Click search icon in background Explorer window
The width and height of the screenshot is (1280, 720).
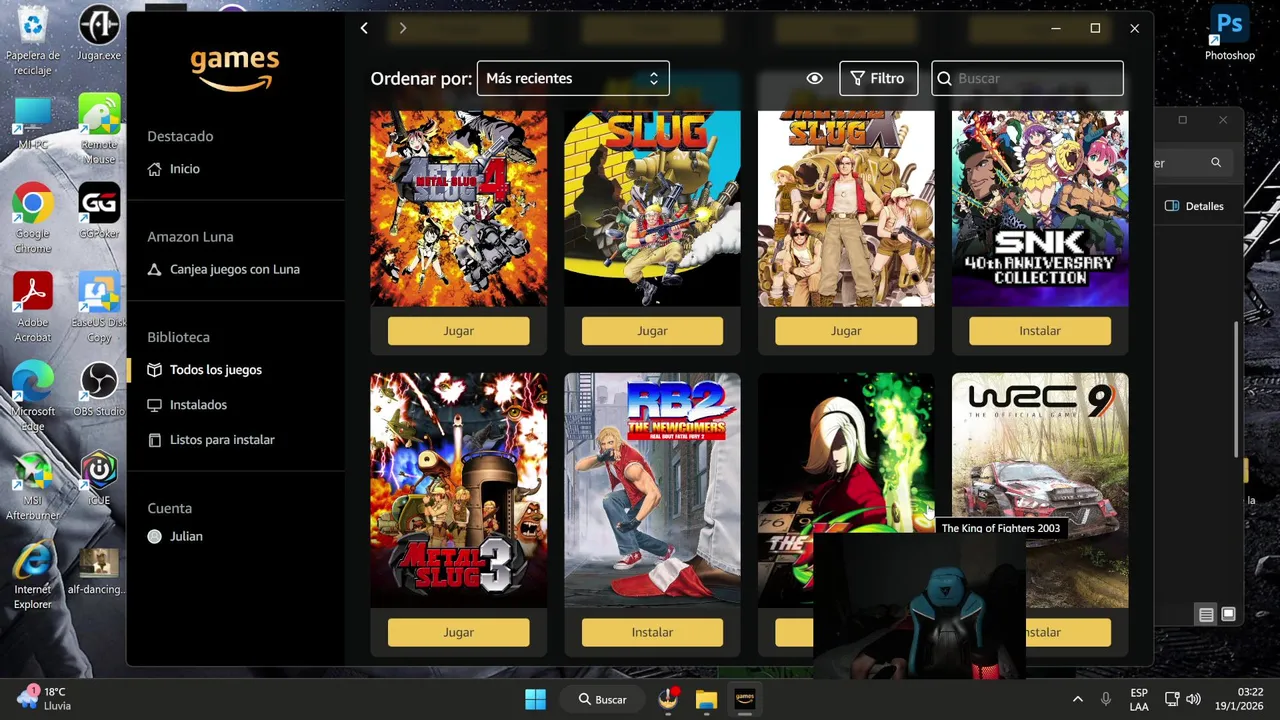tap(1216, 162)
